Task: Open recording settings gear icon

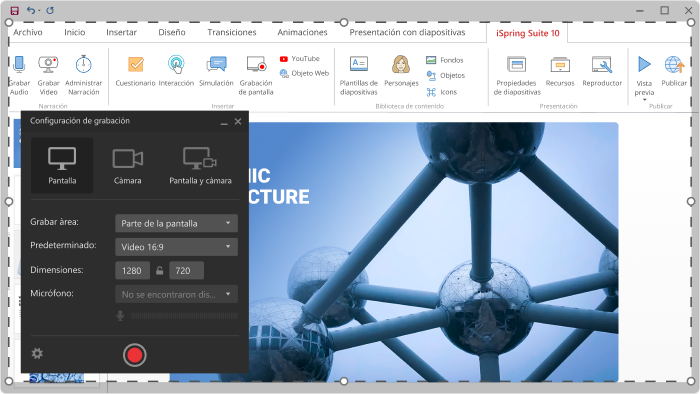Action: 37,354
